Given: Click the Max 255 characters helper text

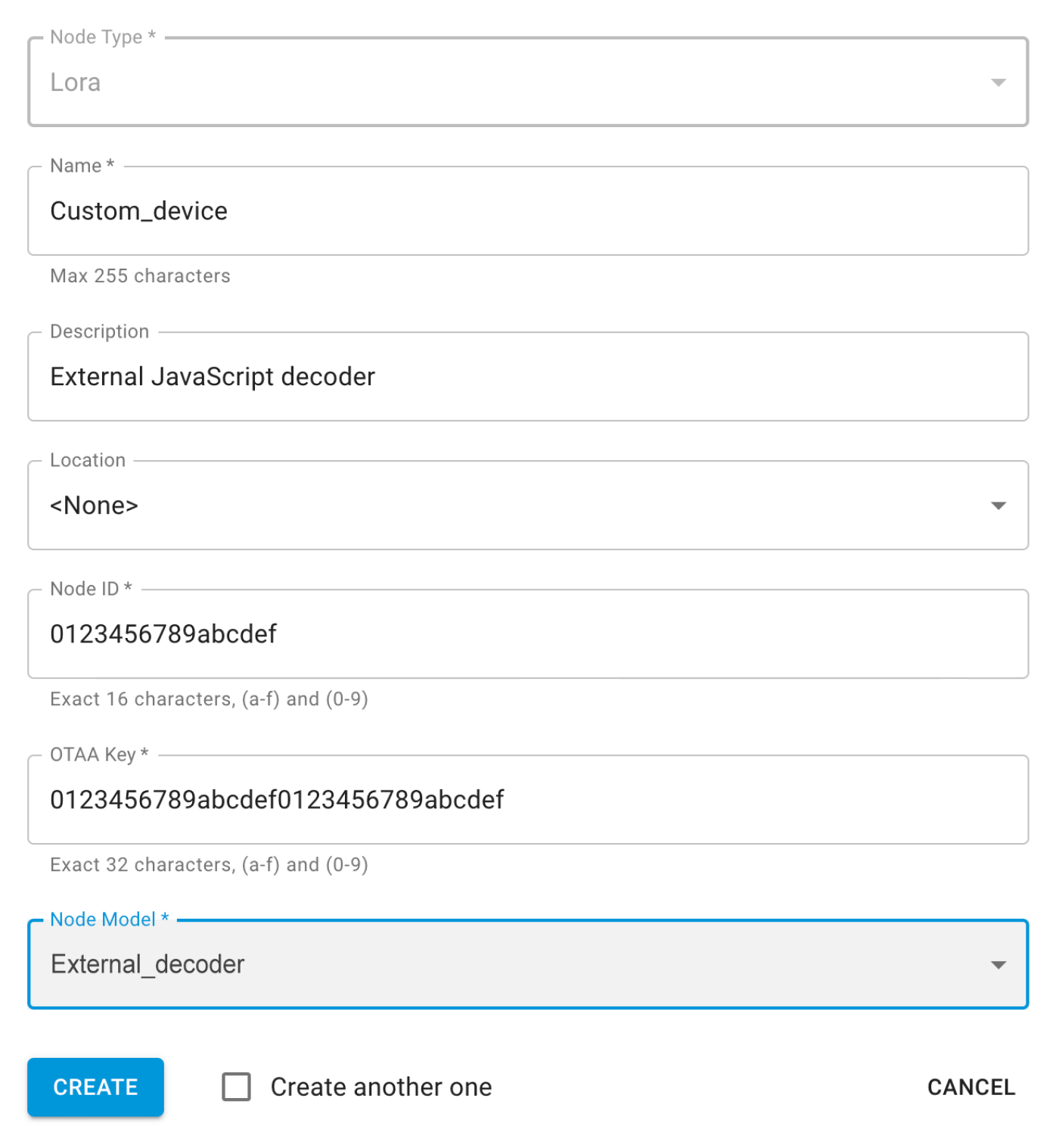Looking at the screenshot, I should coord(140,275).
